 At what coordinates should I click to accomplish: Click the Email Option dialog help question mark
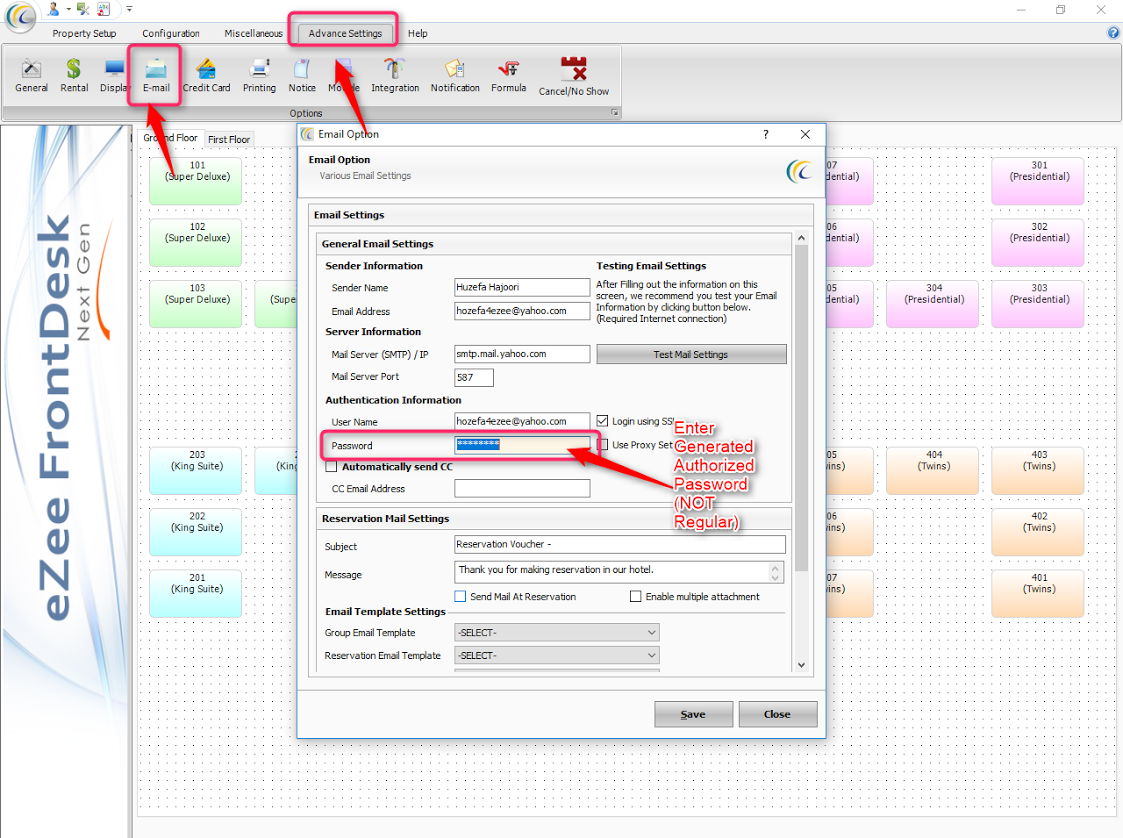click(766, 134)
